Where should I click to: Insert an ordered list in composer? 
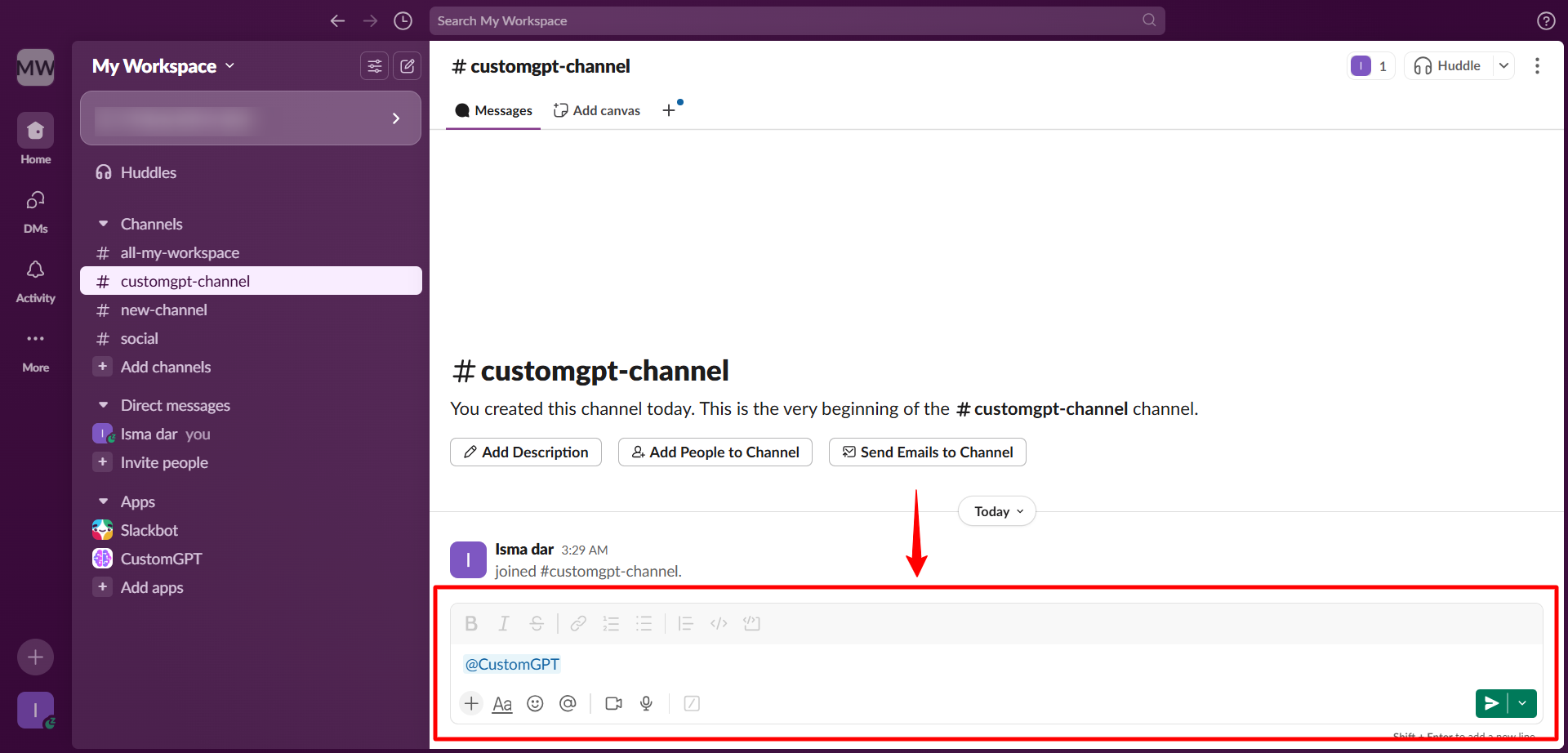tap(611, 624)
